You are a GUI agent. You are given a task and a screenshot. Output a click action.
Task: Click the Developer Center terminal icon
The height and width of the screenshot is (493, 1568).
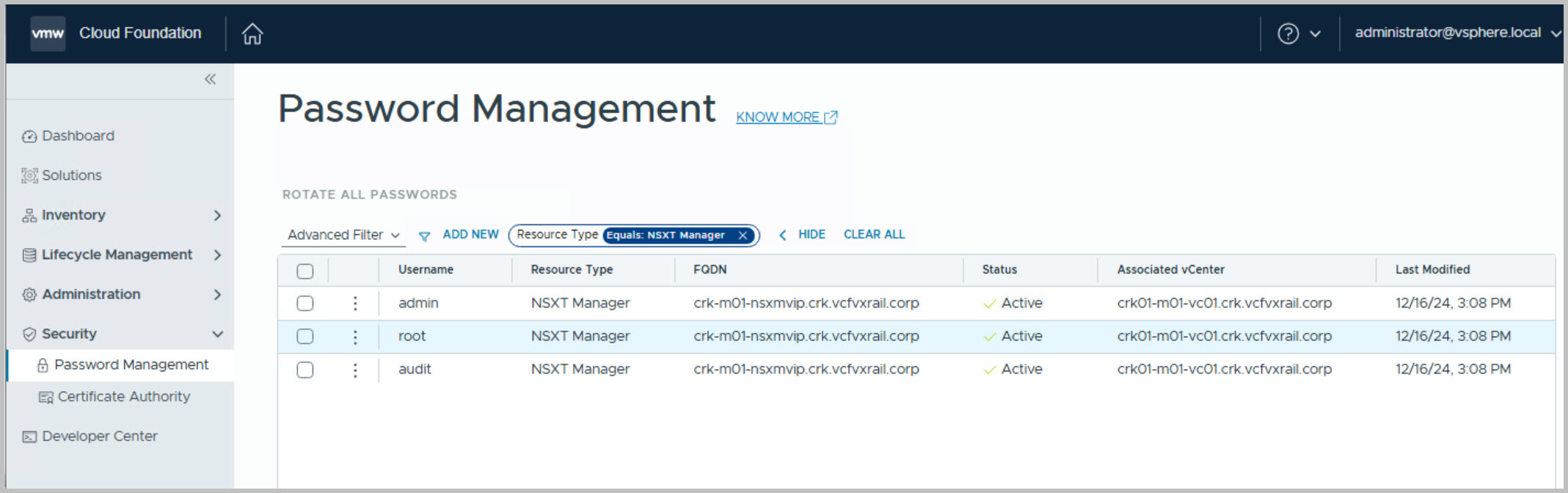[x=29, y=437]
